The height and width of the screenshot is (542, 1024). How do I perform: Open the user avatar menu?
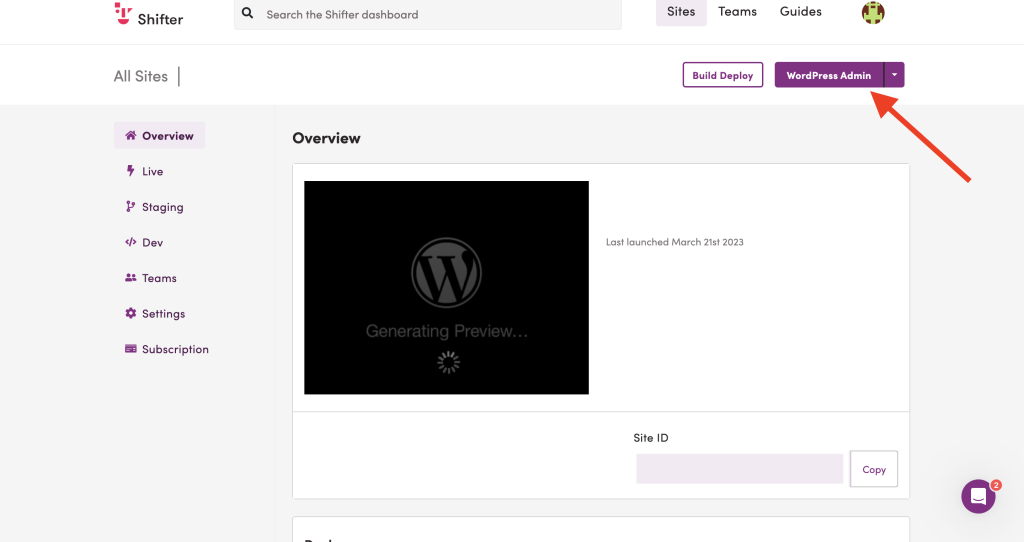click(873, 12)
